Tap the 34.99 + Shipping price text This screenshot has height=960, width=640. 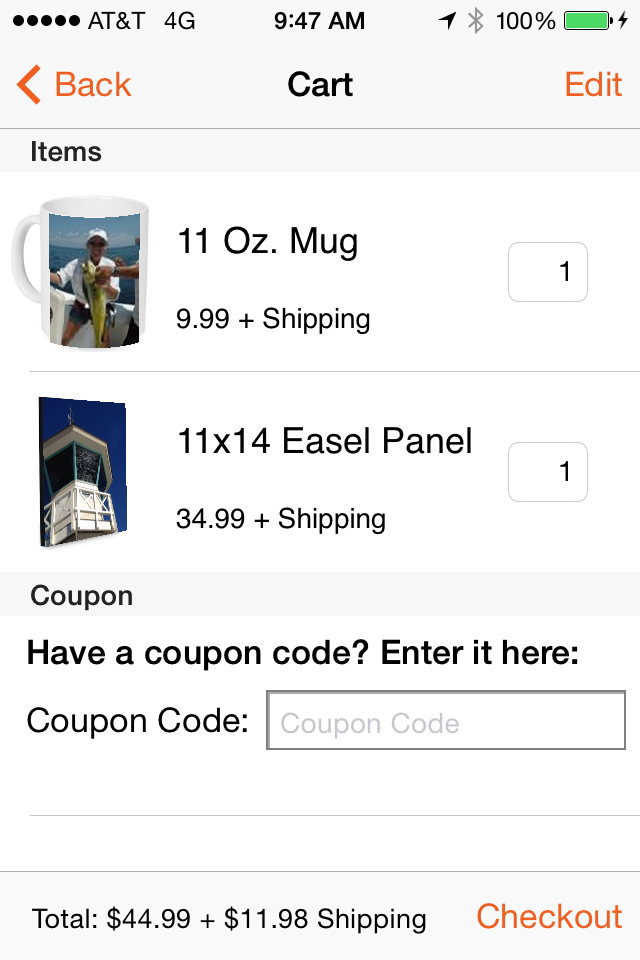pos(281,519)
